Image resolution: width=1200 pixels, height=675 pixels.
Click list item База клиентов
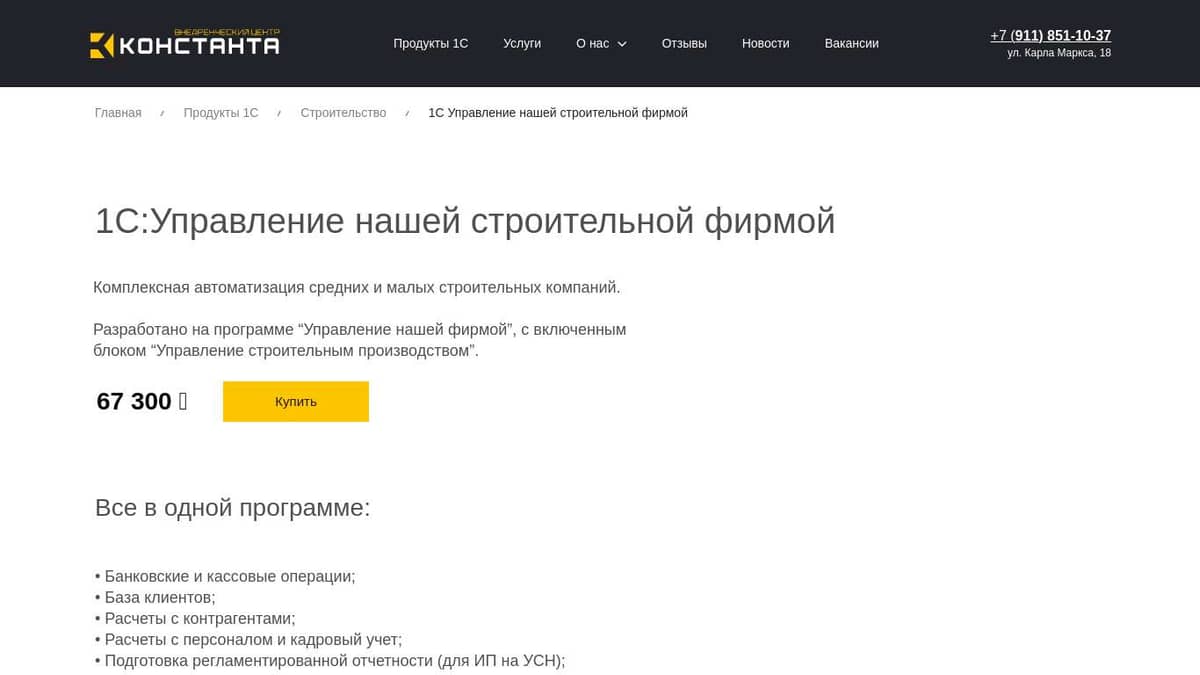pyautogui.click(x=155, y=597)
